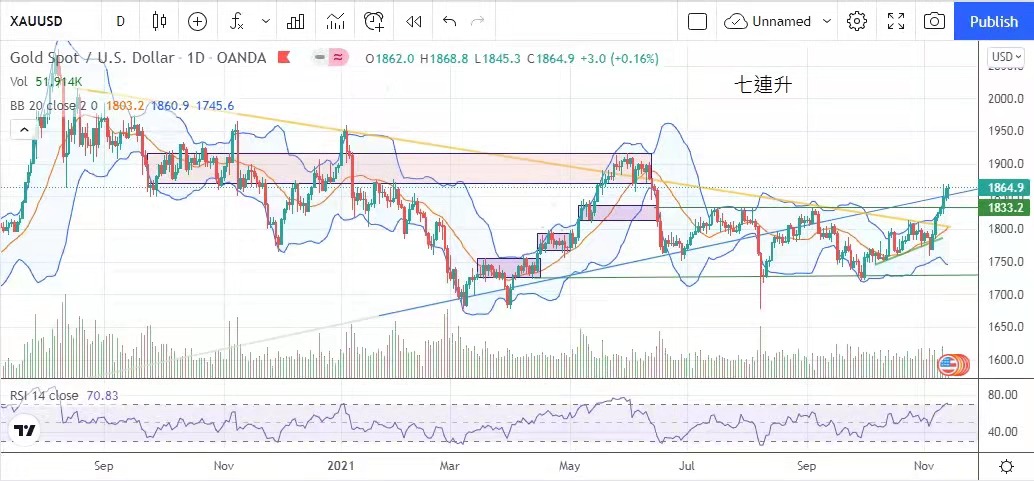Open the financials bar chart icon
This screenshot has height=481, width=1034.
pyautogui.click(x=296, y=21)
